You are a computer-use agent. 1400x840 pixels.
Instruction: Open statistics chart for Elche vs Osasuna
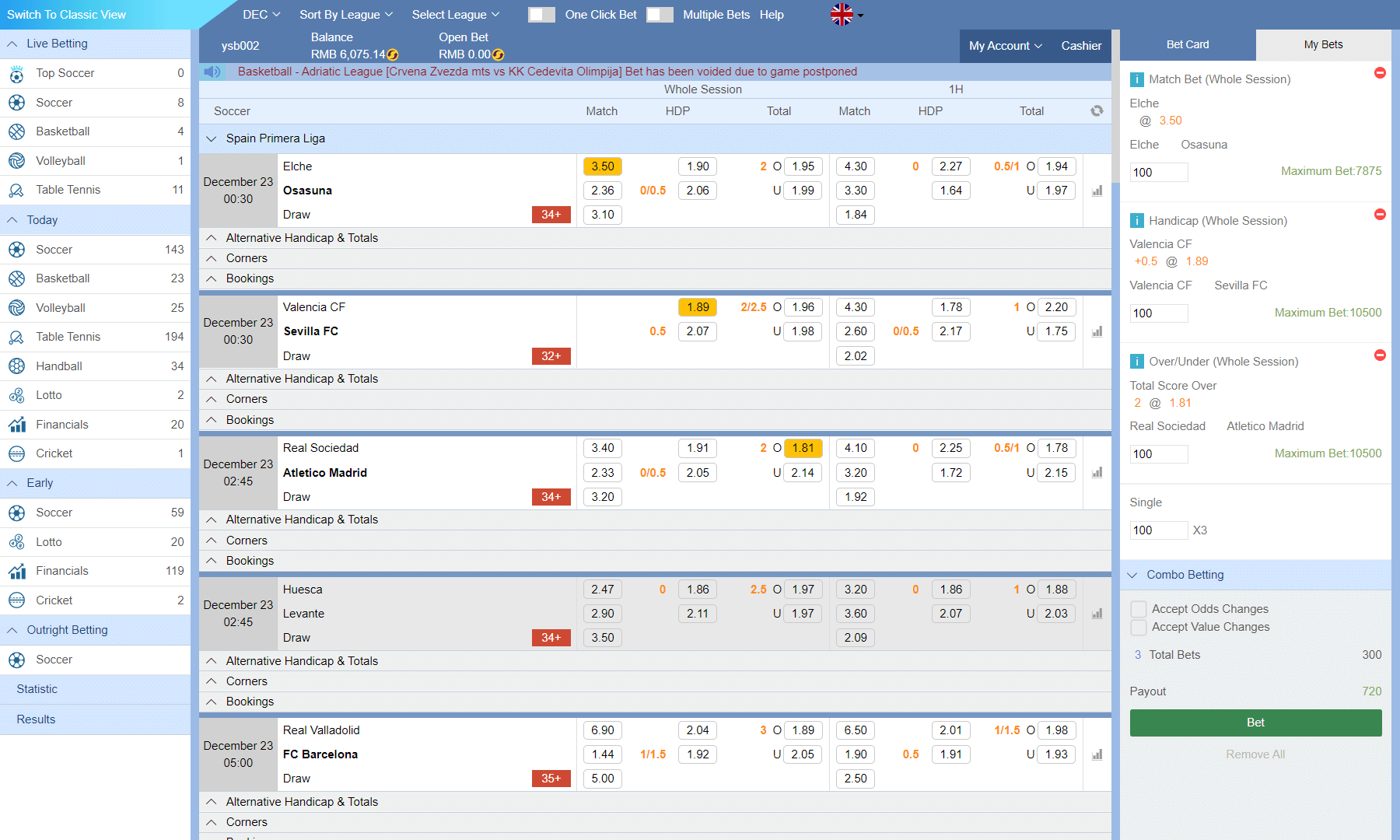1097,191
